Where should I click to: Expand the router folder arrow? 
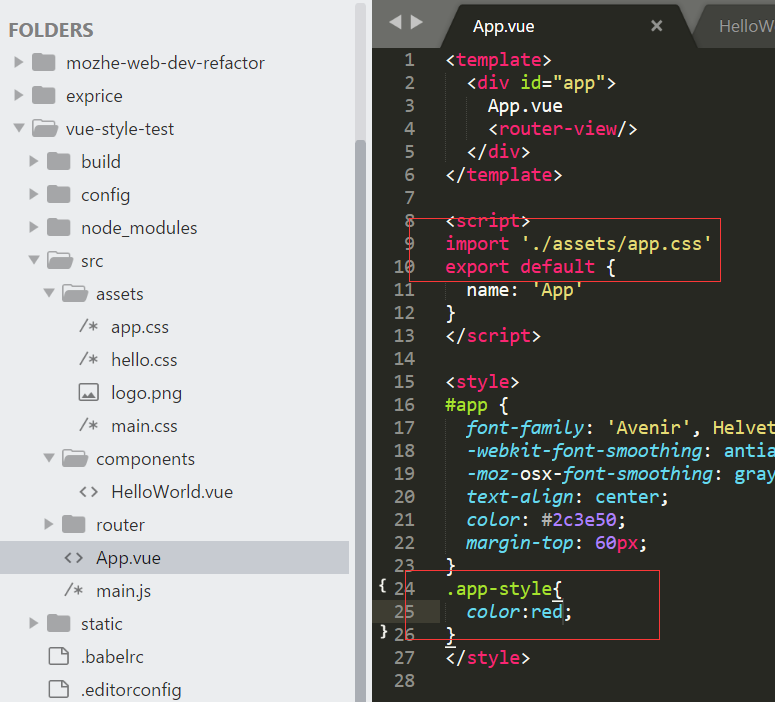[48, 524]
